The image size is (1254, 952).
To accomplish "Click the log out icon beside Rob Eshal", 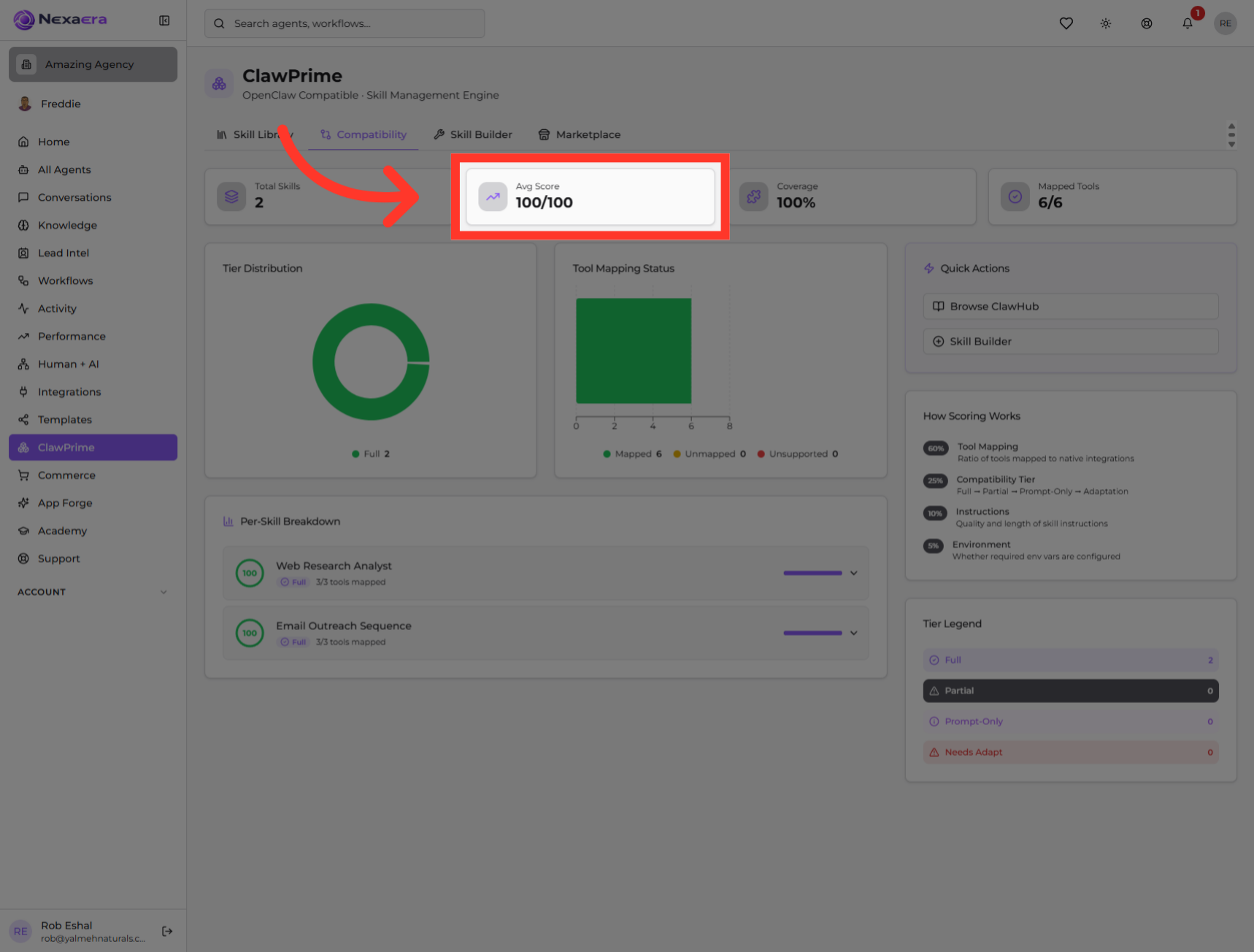I will point(167,931).
